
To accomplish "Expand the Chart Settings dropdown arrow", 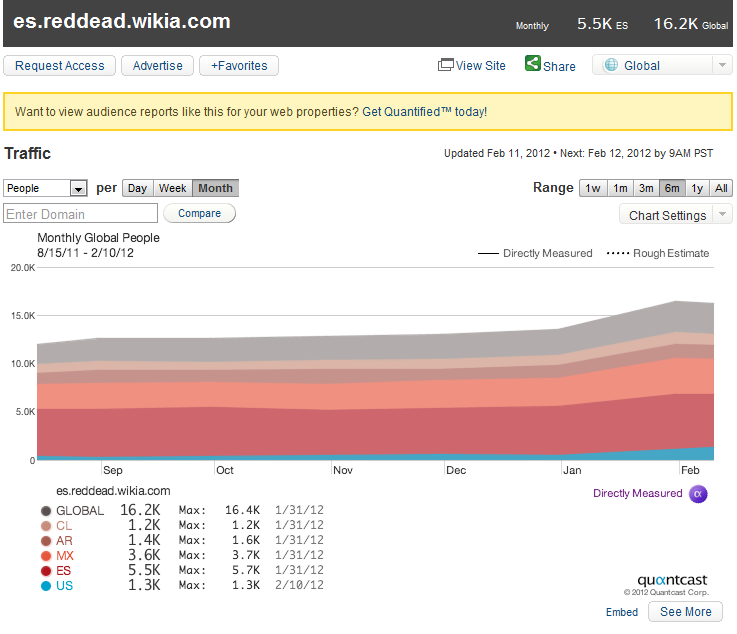I will point(722,215).
